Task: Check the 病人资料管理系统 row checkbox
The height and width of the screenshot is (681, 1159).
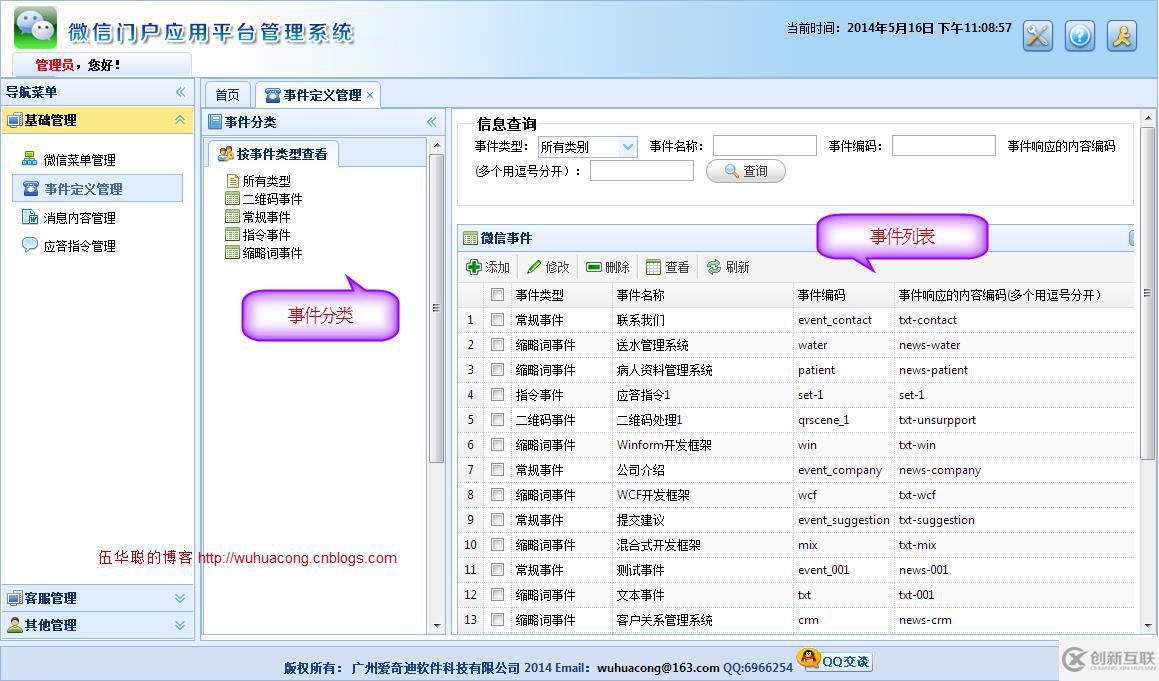Action: [x=497, y=370]
